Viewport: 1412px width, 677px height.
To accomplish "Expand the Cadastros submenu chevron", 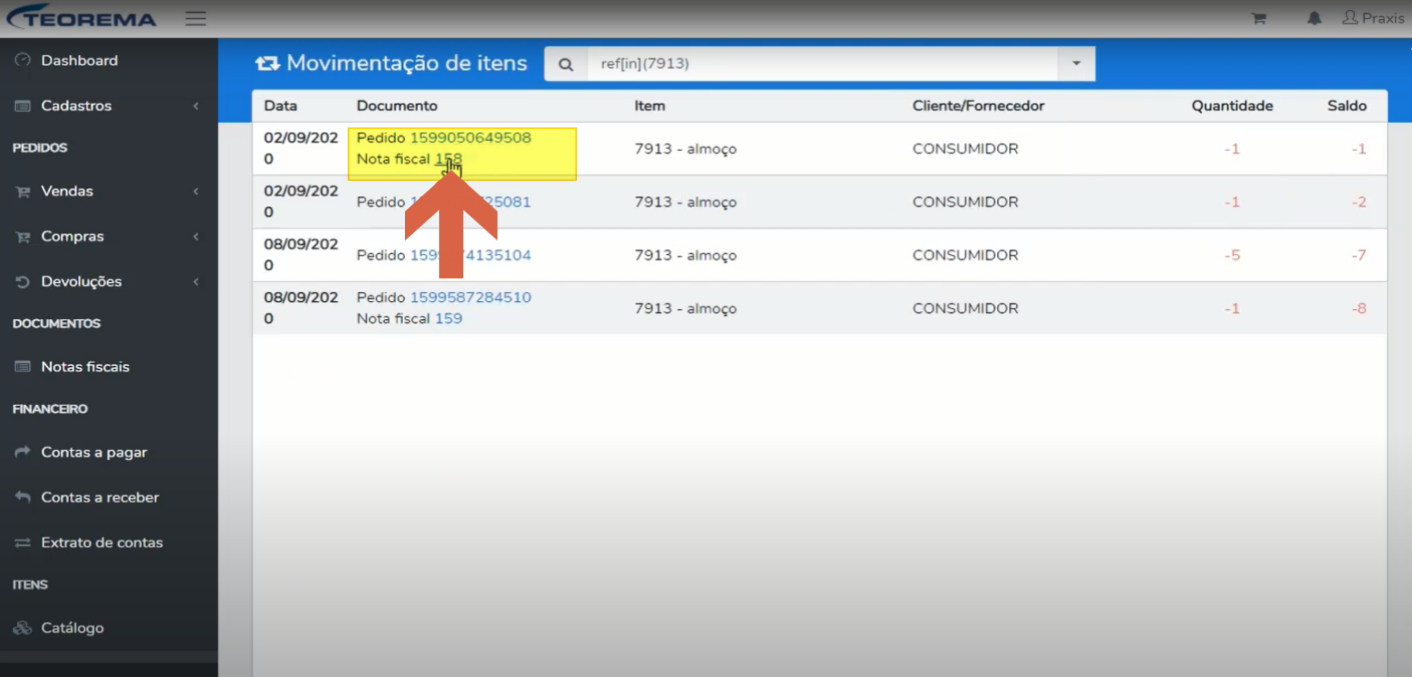I will 196,106.
